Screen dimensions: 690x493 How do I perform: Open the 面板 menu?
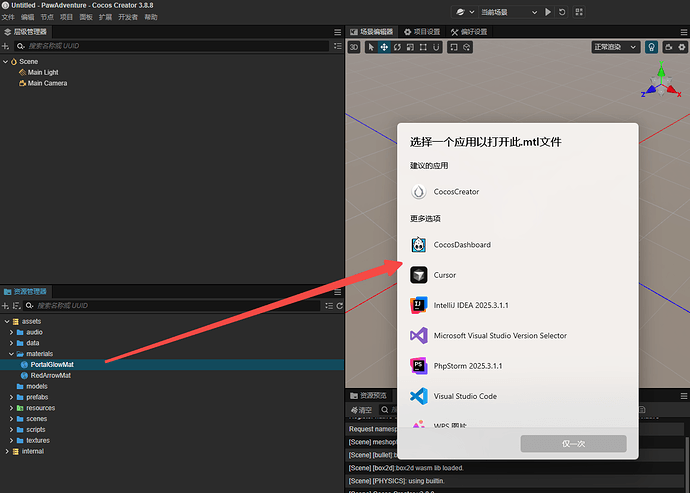(x=86, y=17)
